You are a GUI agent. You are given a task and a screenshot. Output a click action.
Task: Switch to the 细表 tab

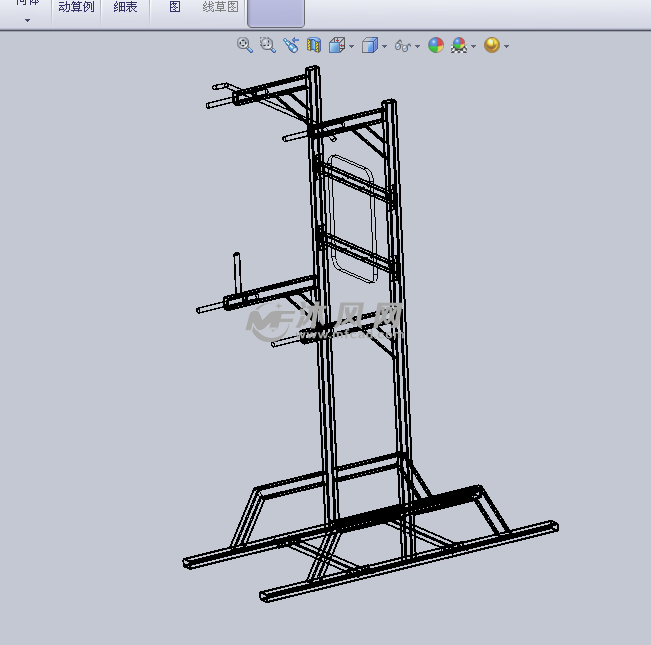tap(125, 7)
